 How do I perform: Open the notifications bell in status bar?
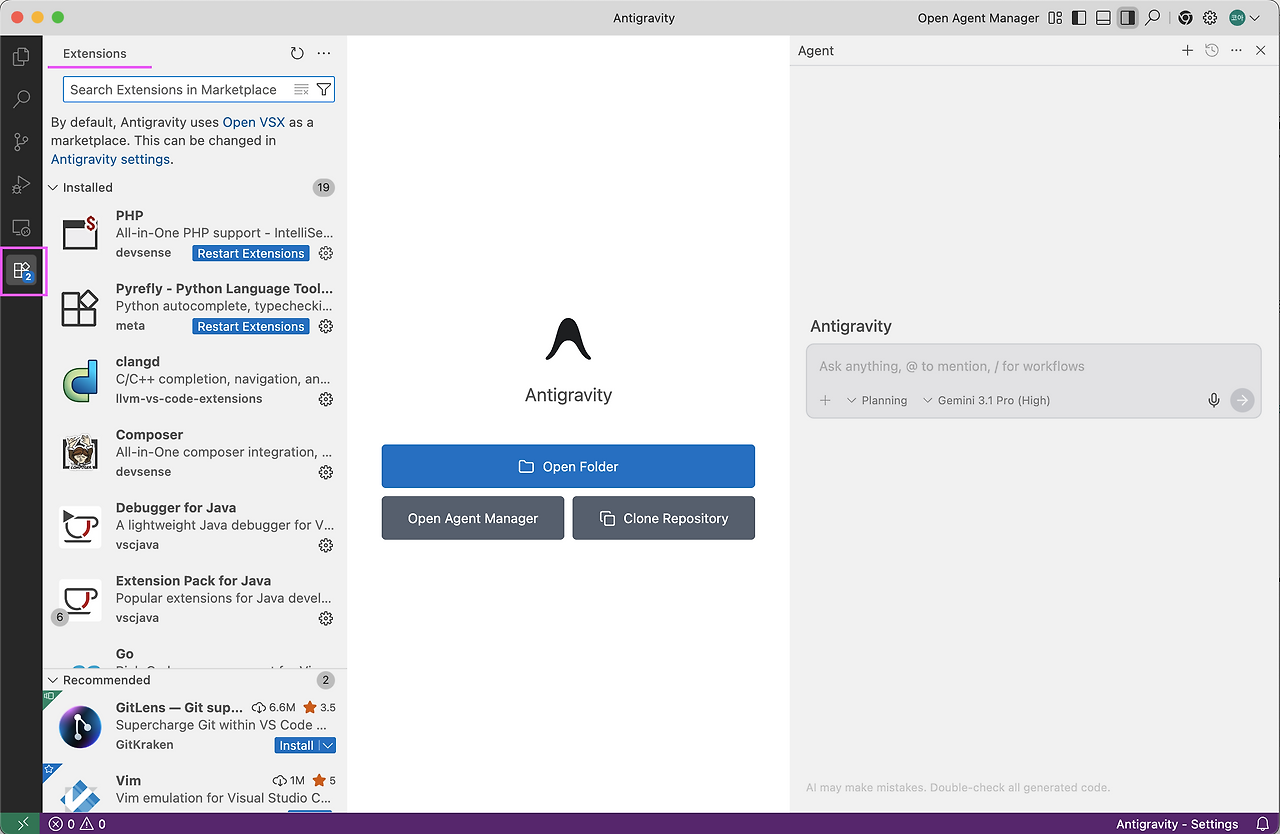[x=1262, y=824]
